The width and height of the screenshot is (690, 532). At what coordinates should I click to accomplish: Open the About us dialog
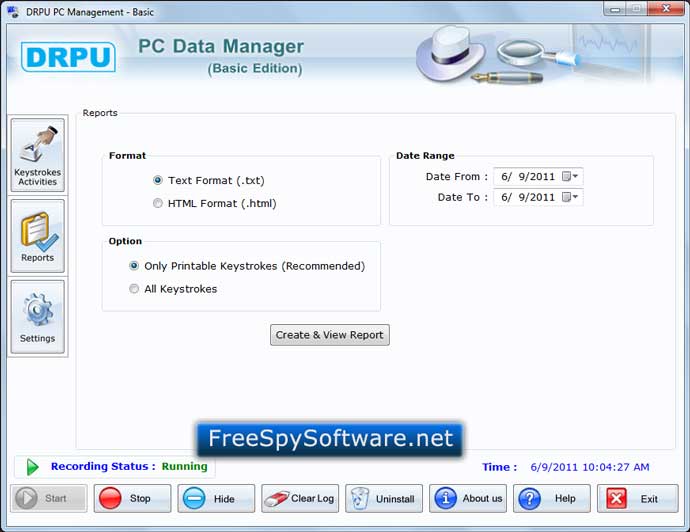468,499
